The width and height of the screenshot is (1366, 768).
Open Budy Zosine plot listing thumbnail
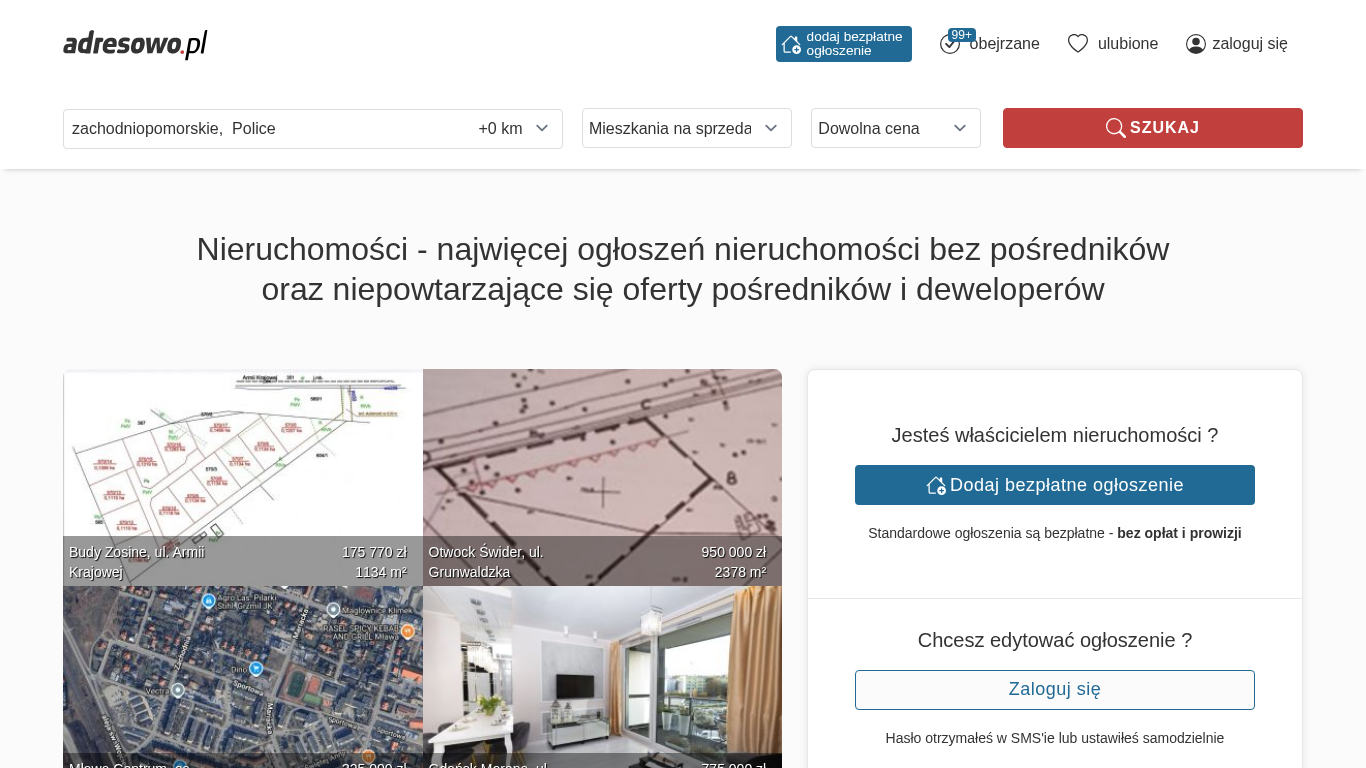pos(243,470)
